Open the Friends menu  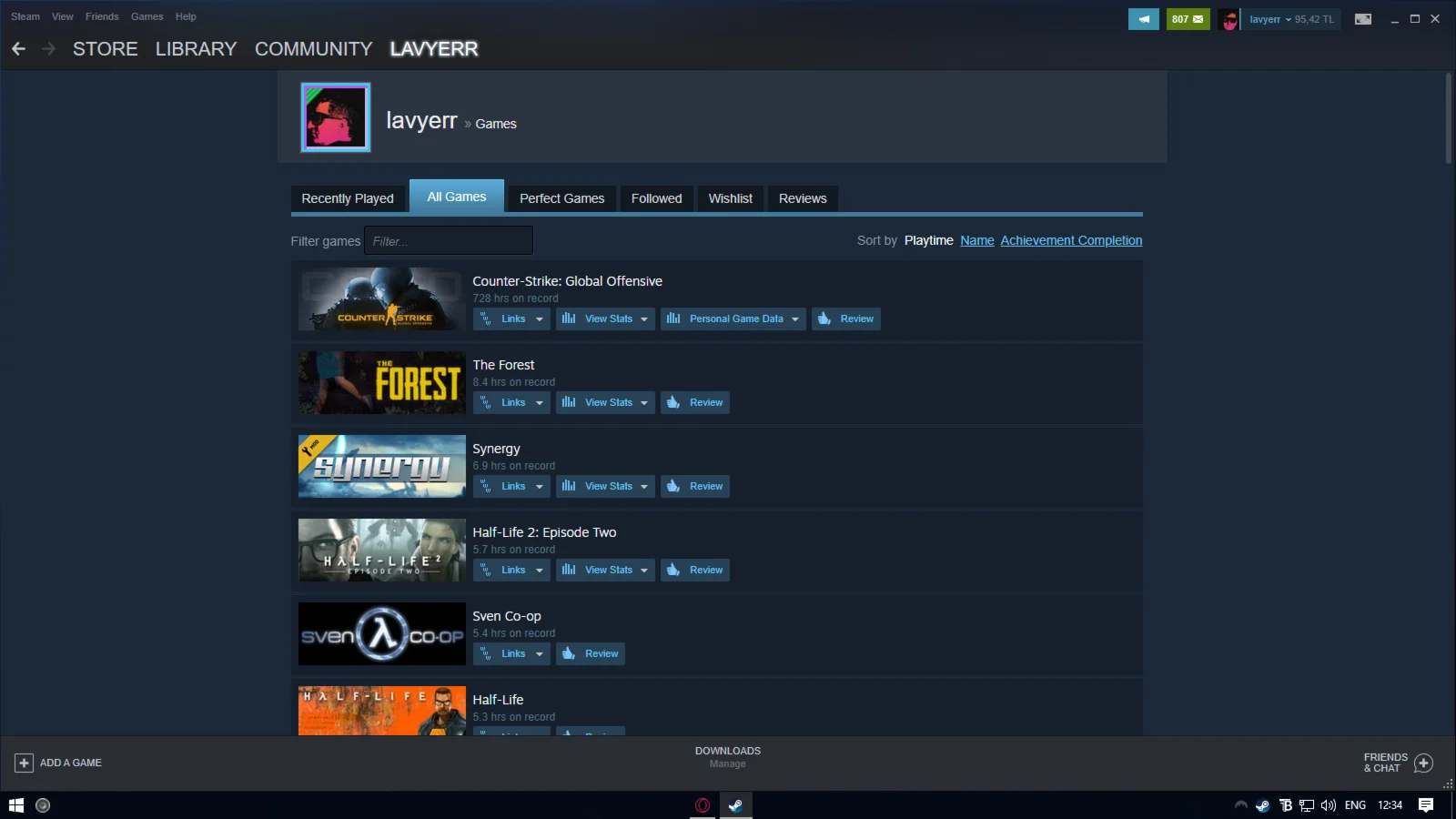(x=102, y=16)
